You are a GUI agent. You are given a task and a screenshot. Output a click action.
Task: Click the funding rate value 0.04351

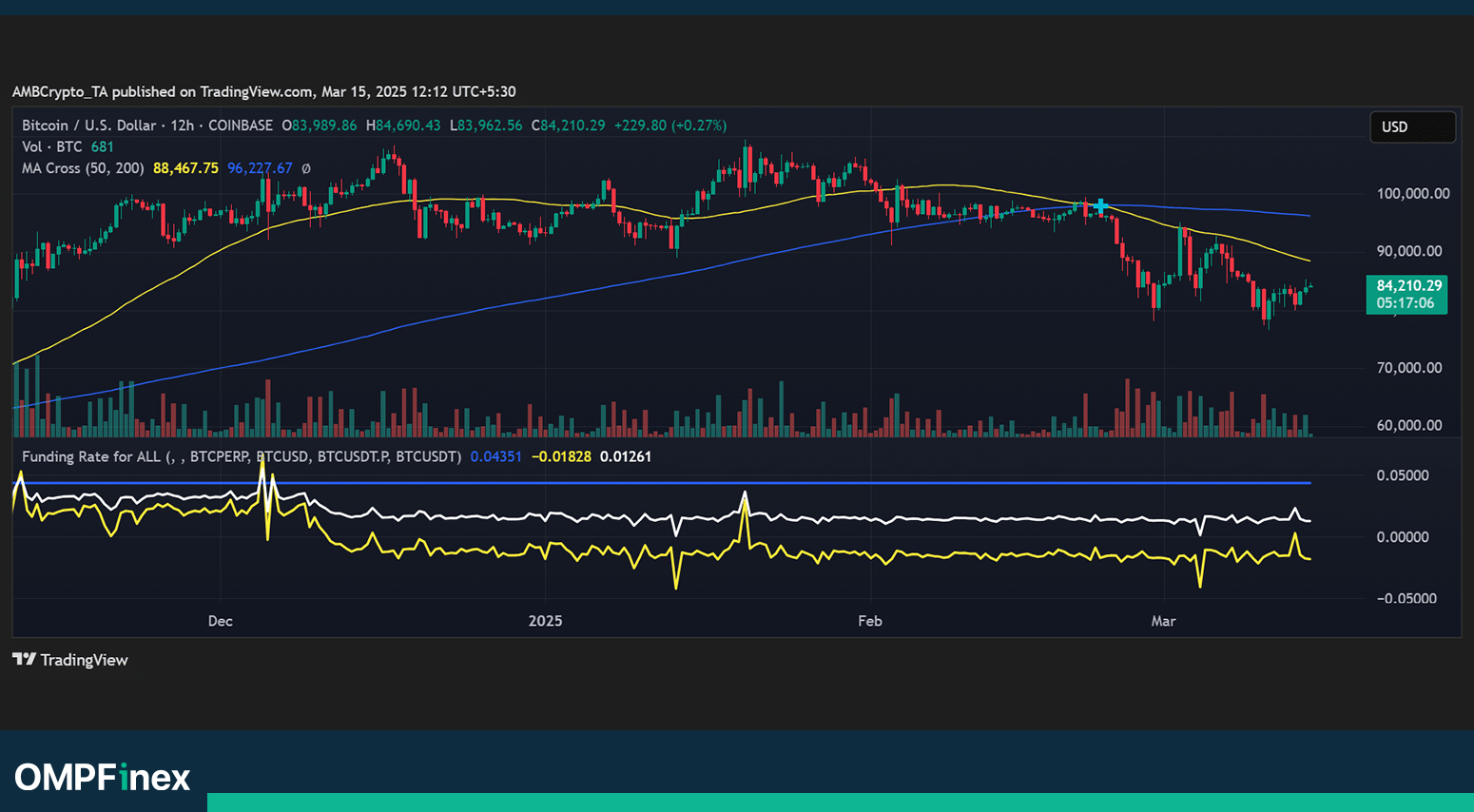(496, 457)
